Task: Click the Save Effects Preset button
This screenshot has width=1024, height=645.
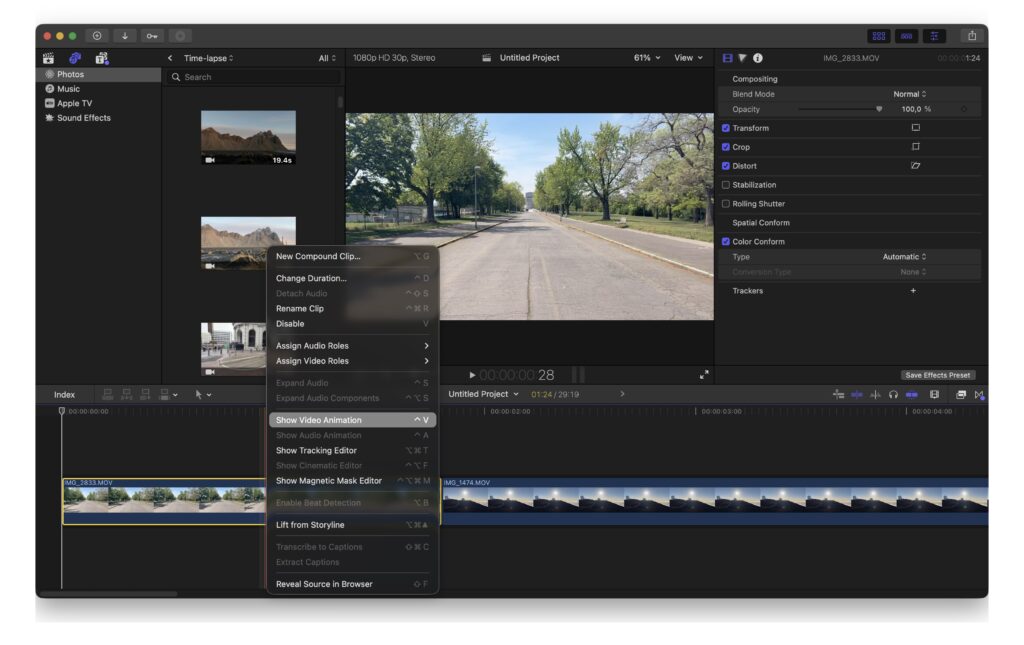Action: tap(937, 375)
